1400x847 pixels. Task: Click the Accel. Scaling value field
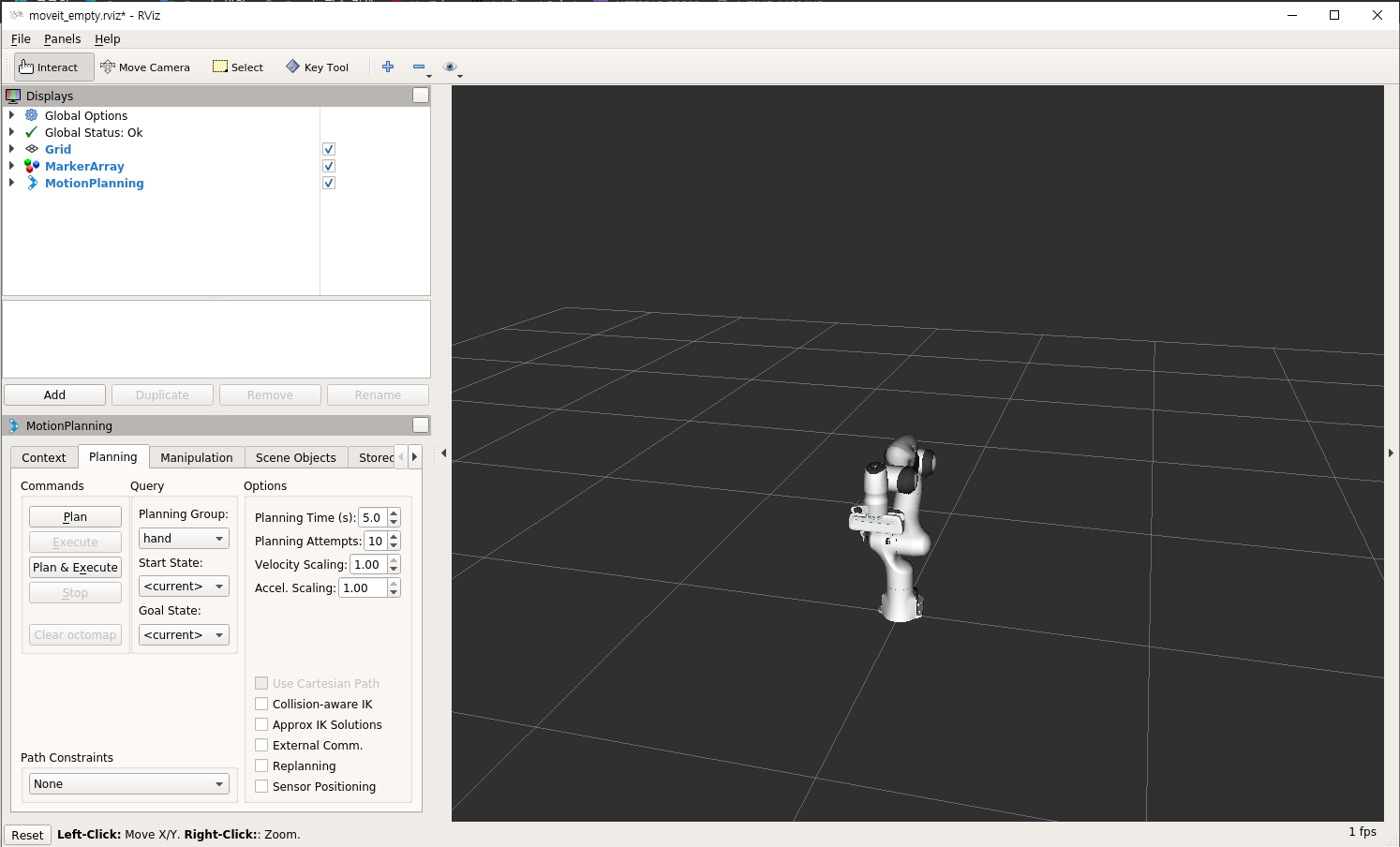(363, 588)
